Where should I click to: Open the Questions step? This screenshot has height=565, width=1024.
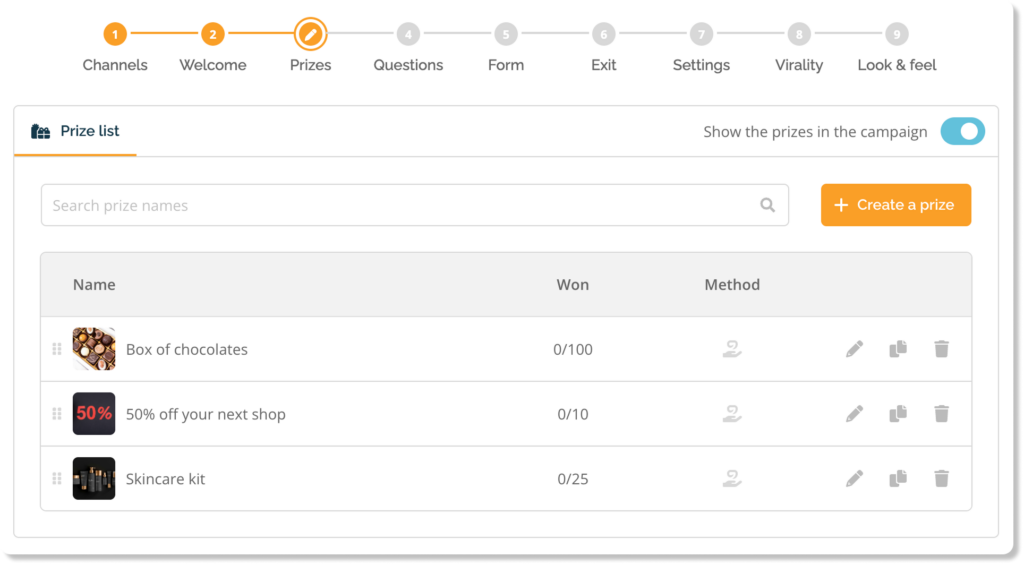[x=408, y=35]
